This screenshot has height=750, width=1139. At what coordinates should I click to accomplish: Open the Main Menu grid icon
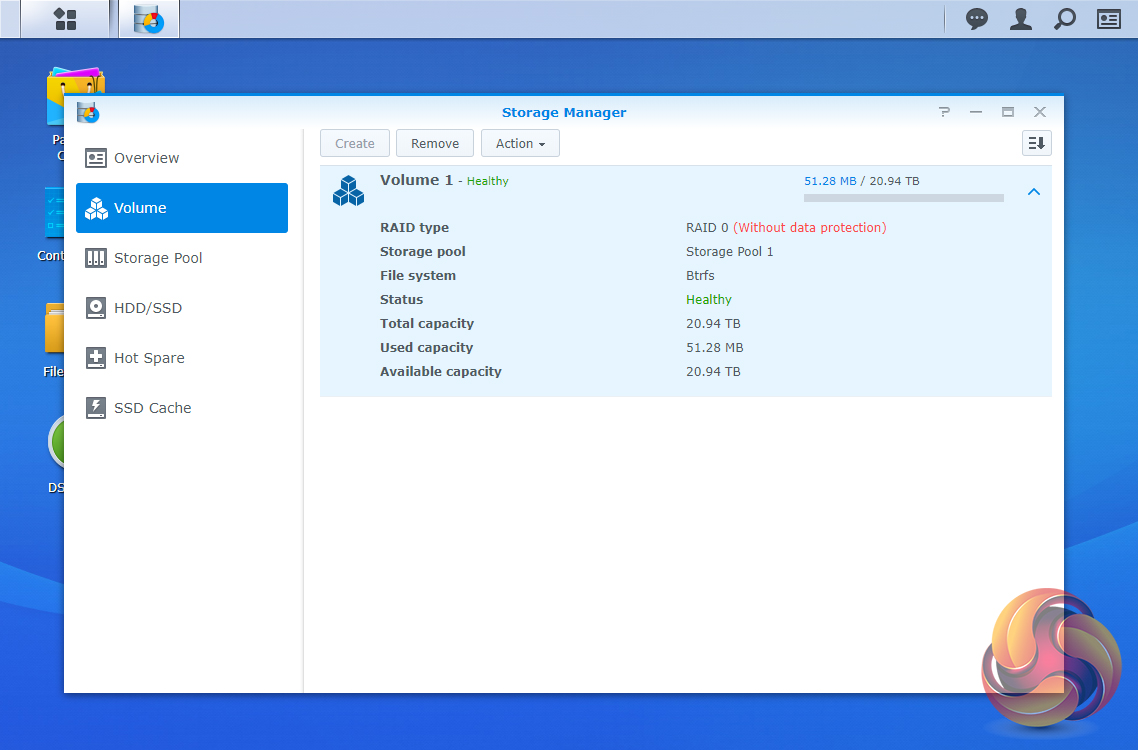(65, 19)
